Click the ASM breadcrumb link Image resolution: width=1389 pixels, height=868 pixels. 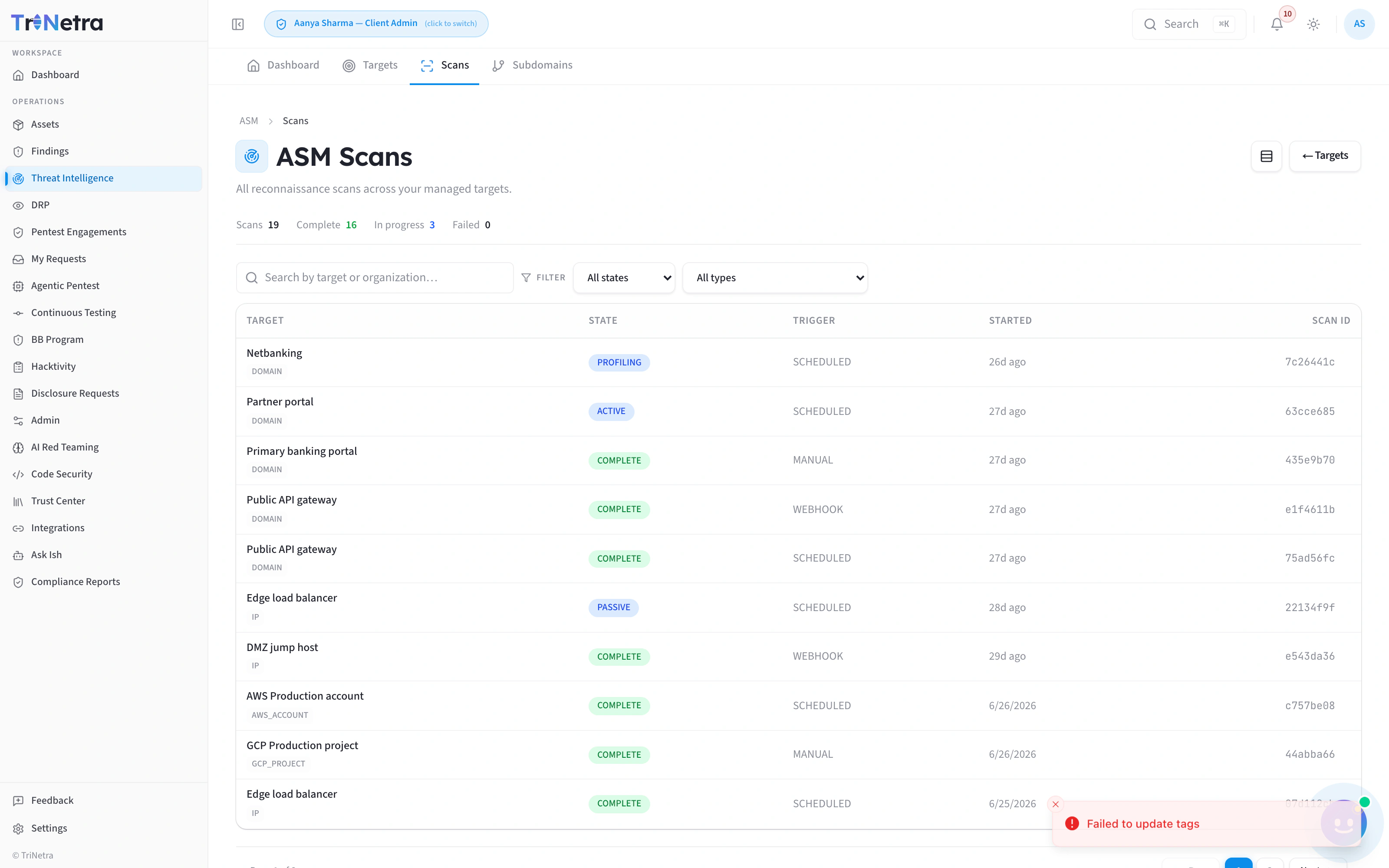pos(249,121)
